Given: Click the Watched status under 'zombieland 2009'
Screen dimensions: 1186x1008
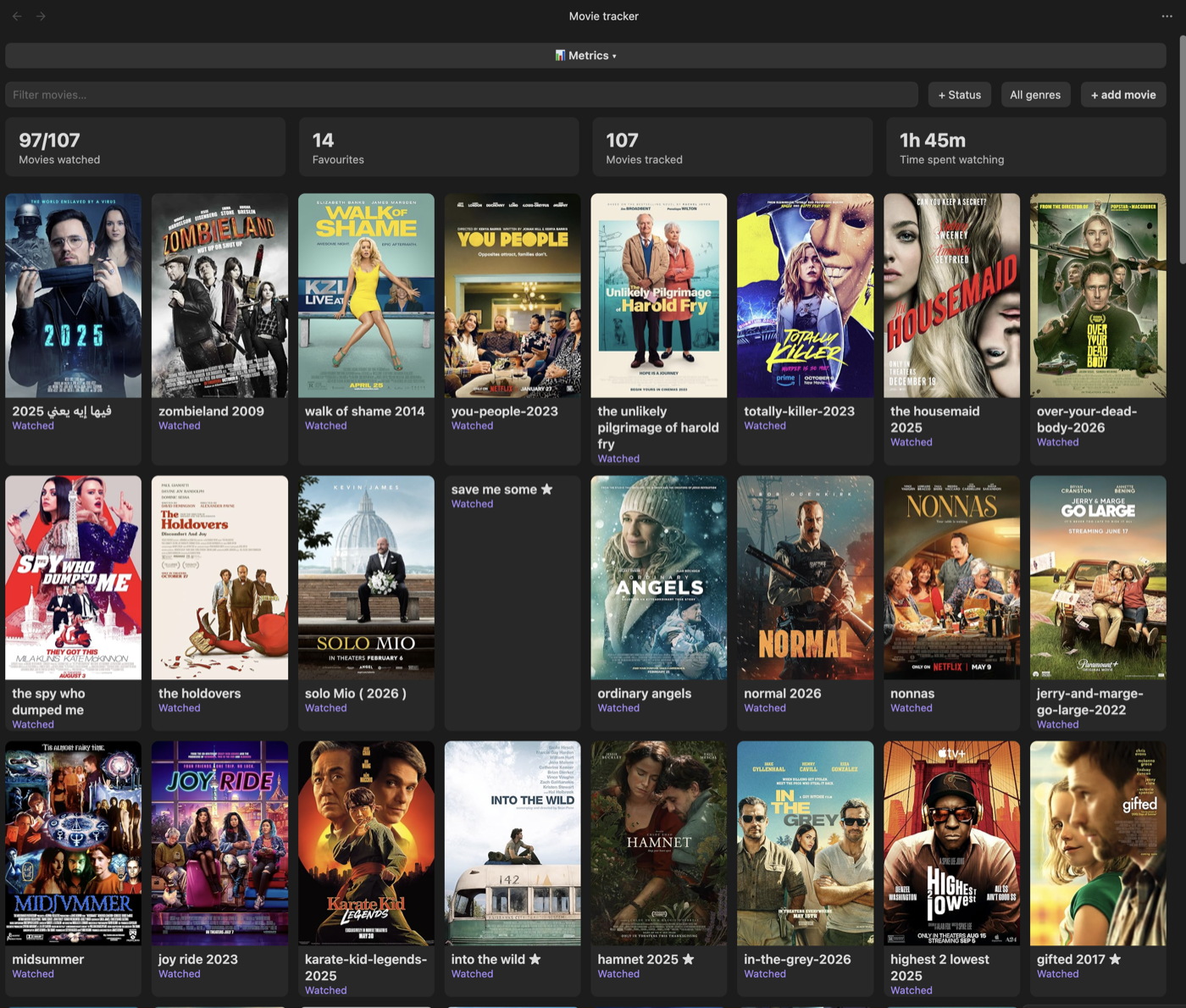Looking at the screenshot, I should [180, 426].
